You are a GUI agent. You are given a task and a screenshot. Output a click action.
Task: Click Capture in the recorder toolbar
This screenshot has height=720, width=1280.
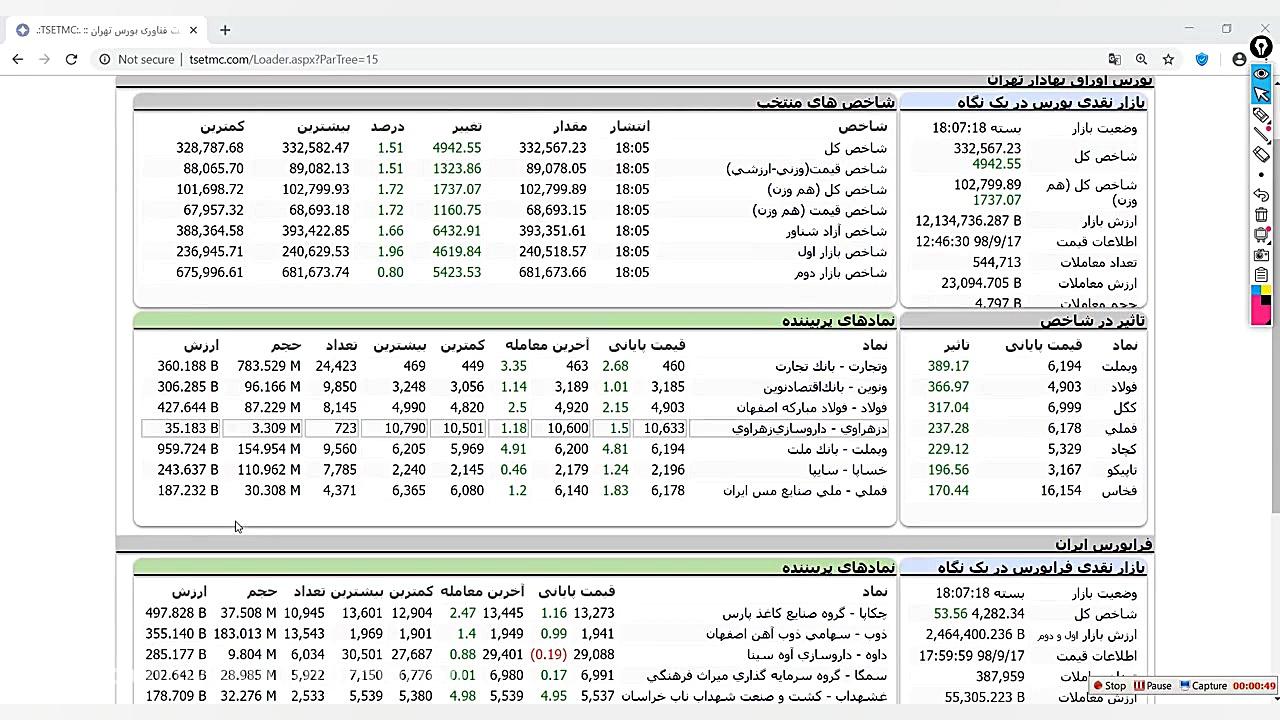click(1207, 686)
